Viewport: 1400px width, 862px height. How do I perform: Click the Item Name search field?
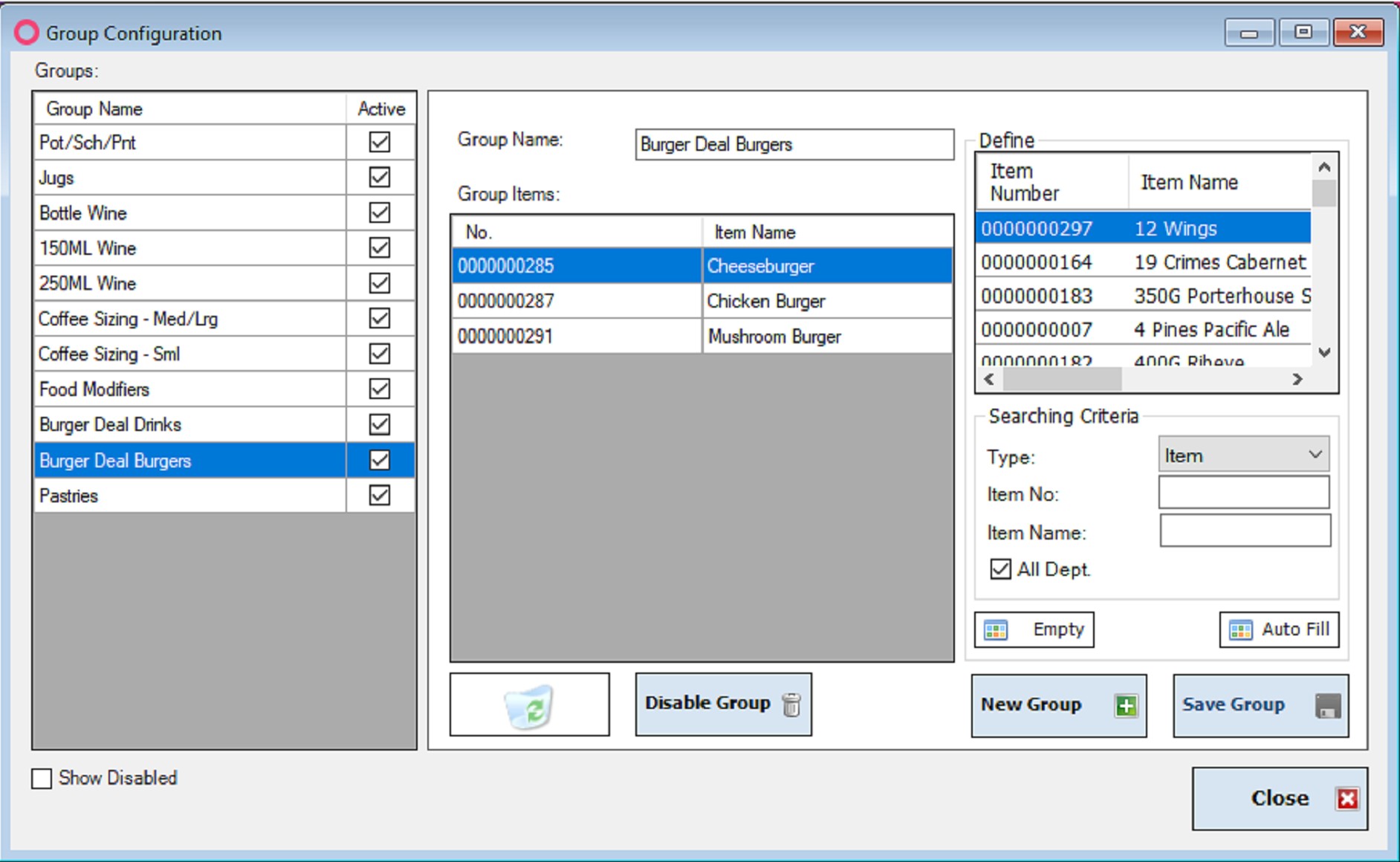point(1245,531)
